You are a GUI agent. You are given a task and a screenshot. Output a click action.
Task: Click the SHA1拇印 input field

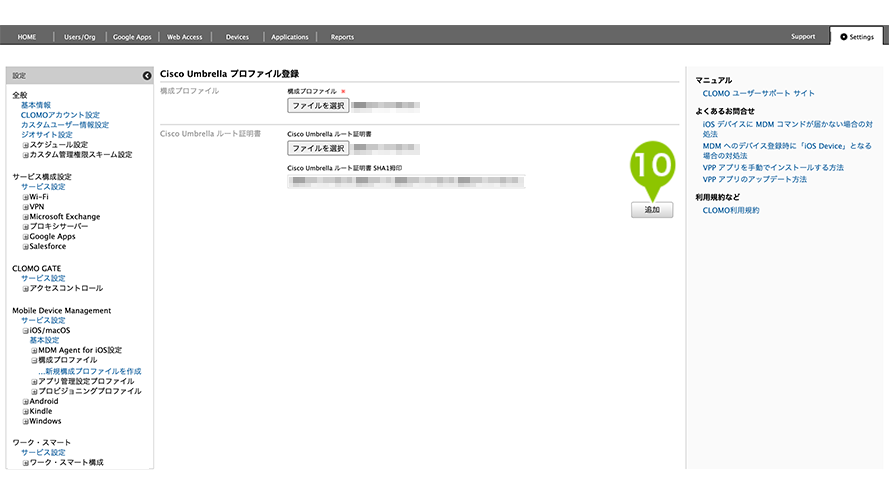pos(406,181)
